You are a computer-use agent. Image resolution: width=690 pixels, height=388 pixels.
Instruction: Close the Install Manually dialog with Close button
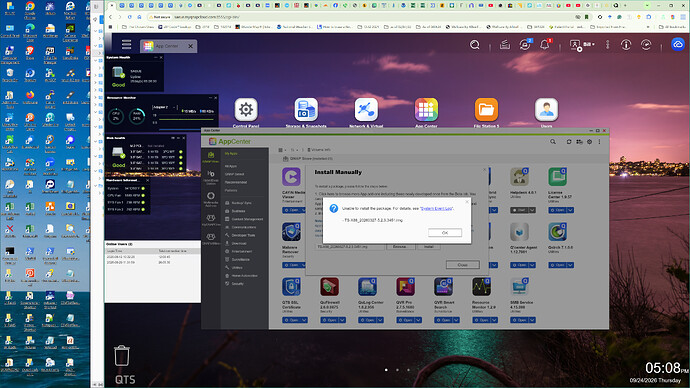462,265
